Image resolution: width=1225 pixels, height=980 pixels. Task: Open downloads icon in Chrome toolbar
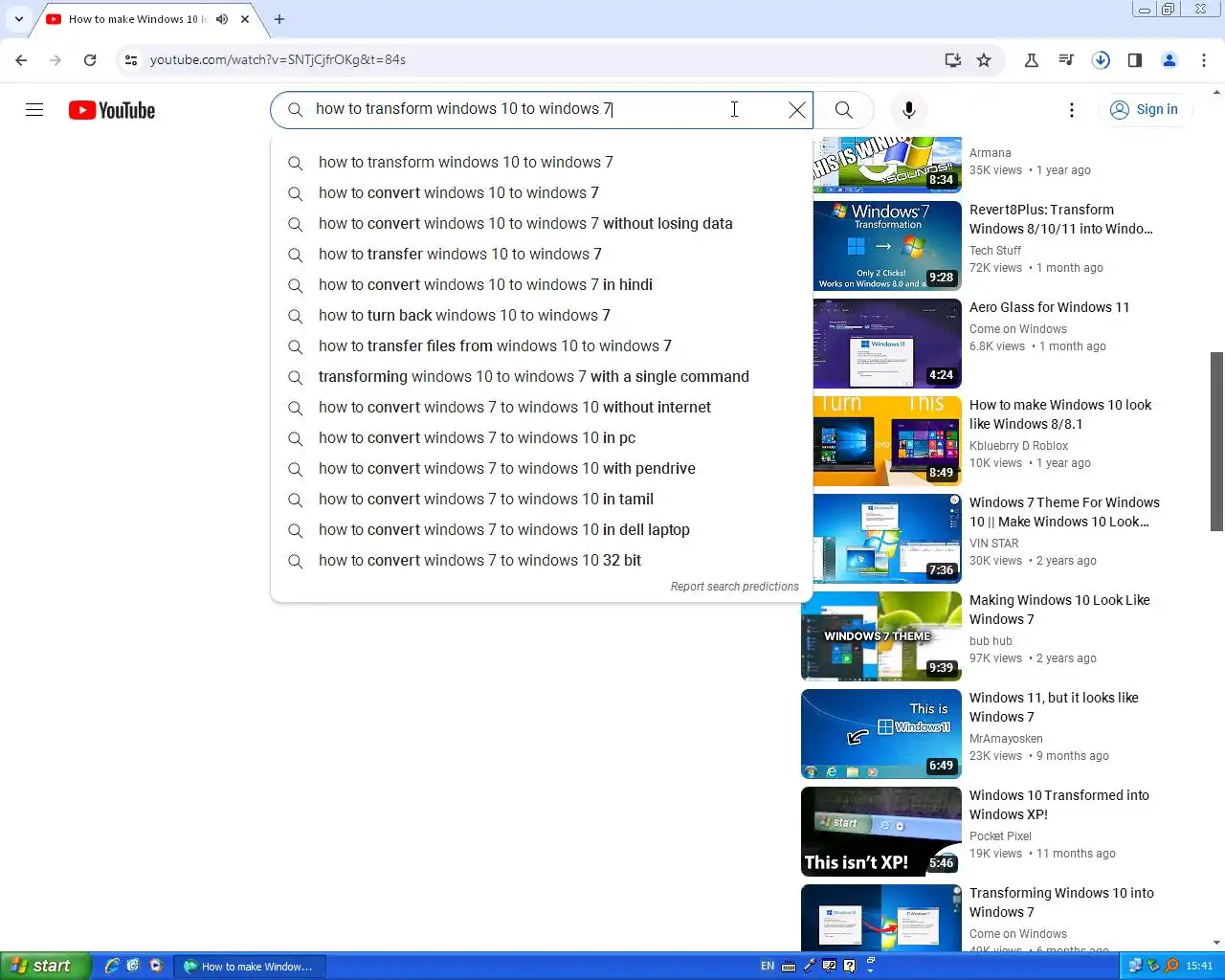coord(1101,59)
